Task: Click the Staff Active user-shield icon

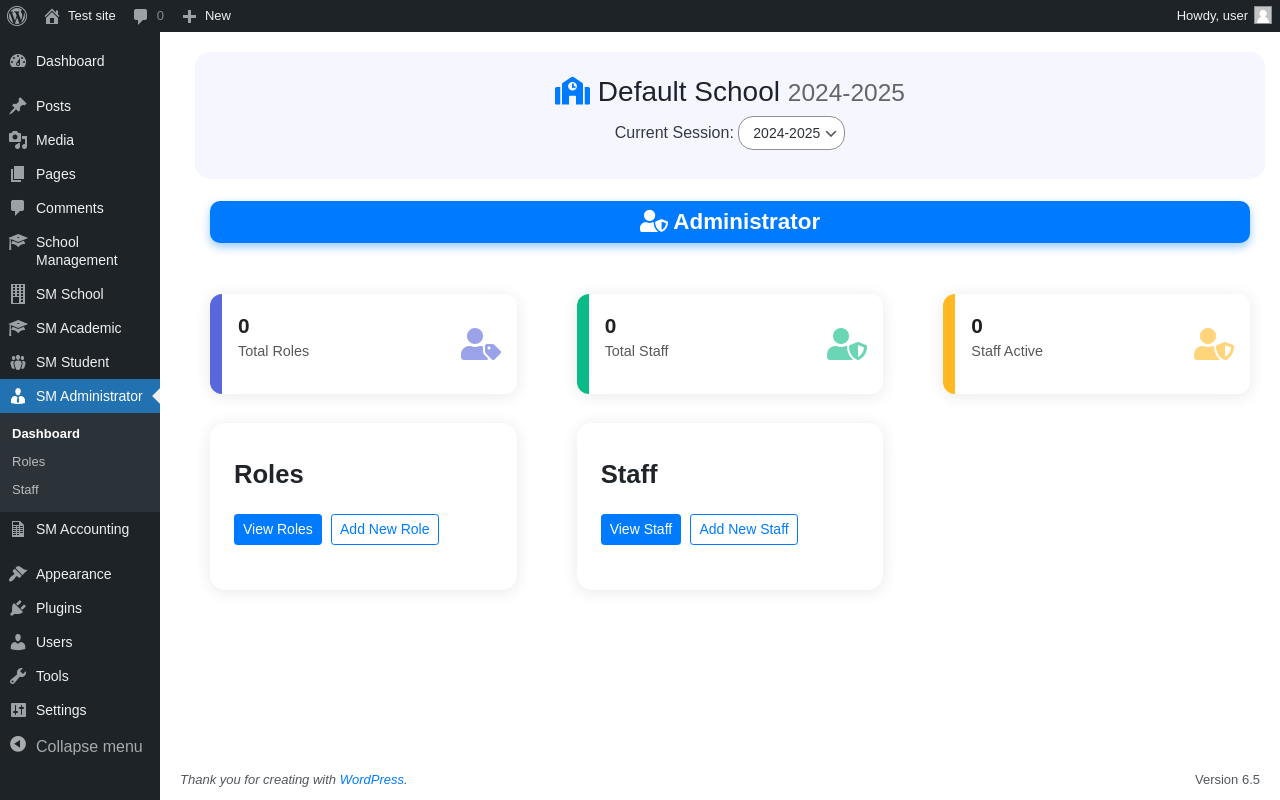Action: [1214, 344]
